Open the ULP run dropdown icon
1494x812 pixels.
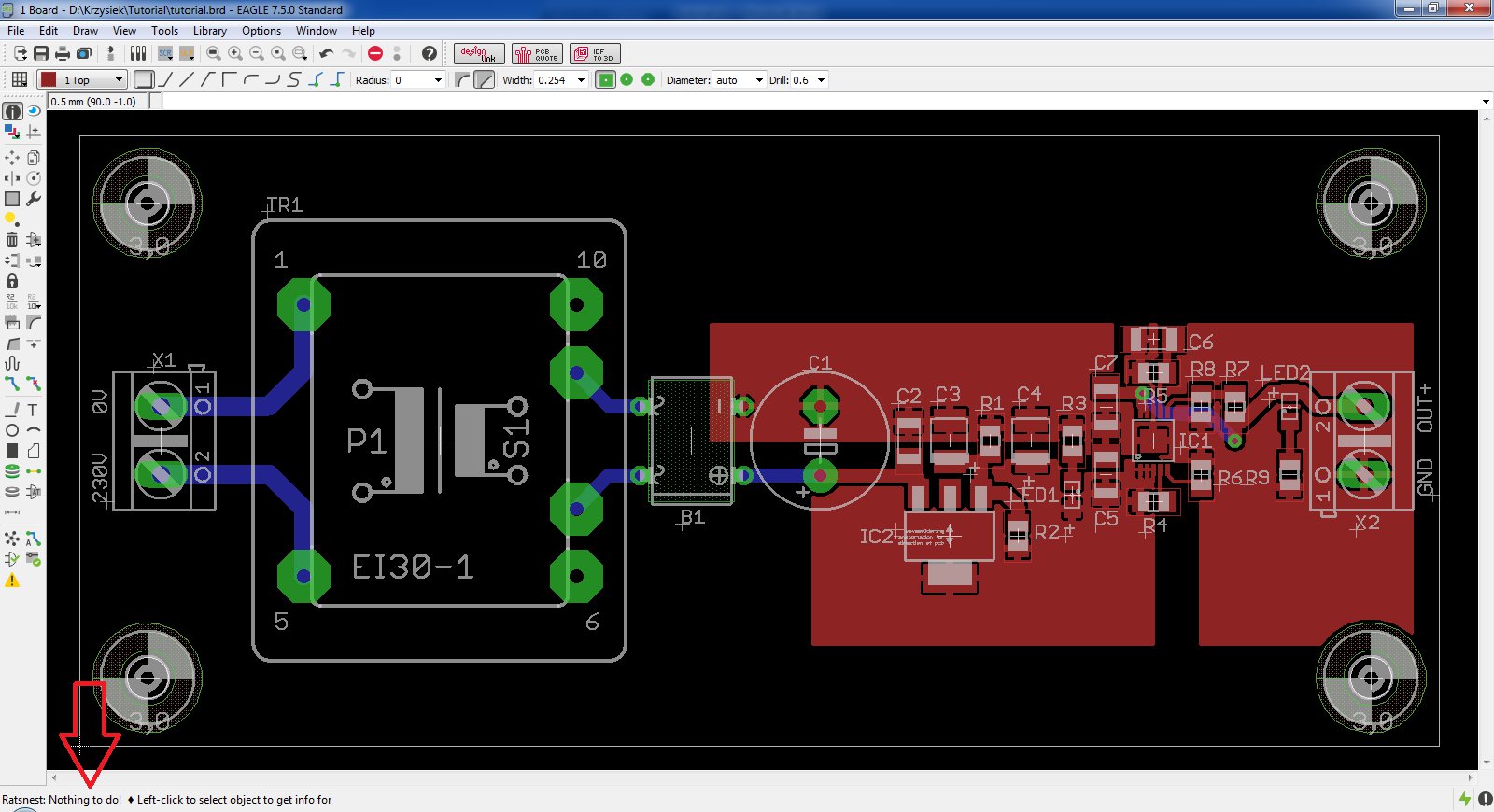pyautogui.click(x=187, y=54)
